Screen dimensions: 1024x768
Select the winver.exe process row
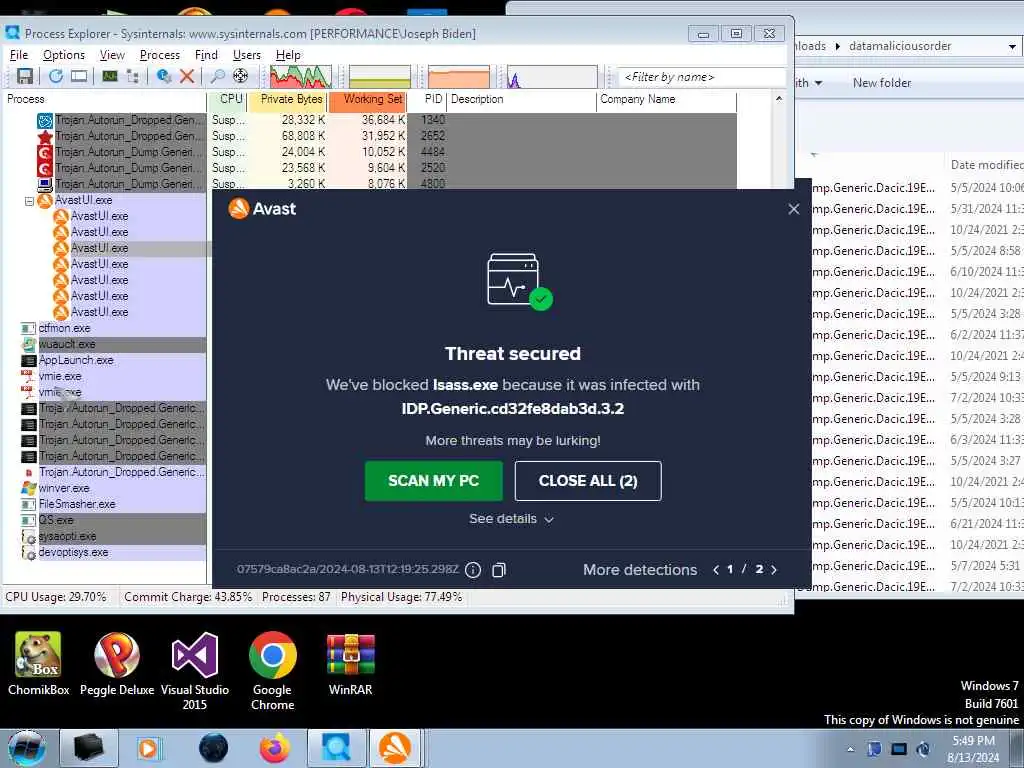click(113, 488)
